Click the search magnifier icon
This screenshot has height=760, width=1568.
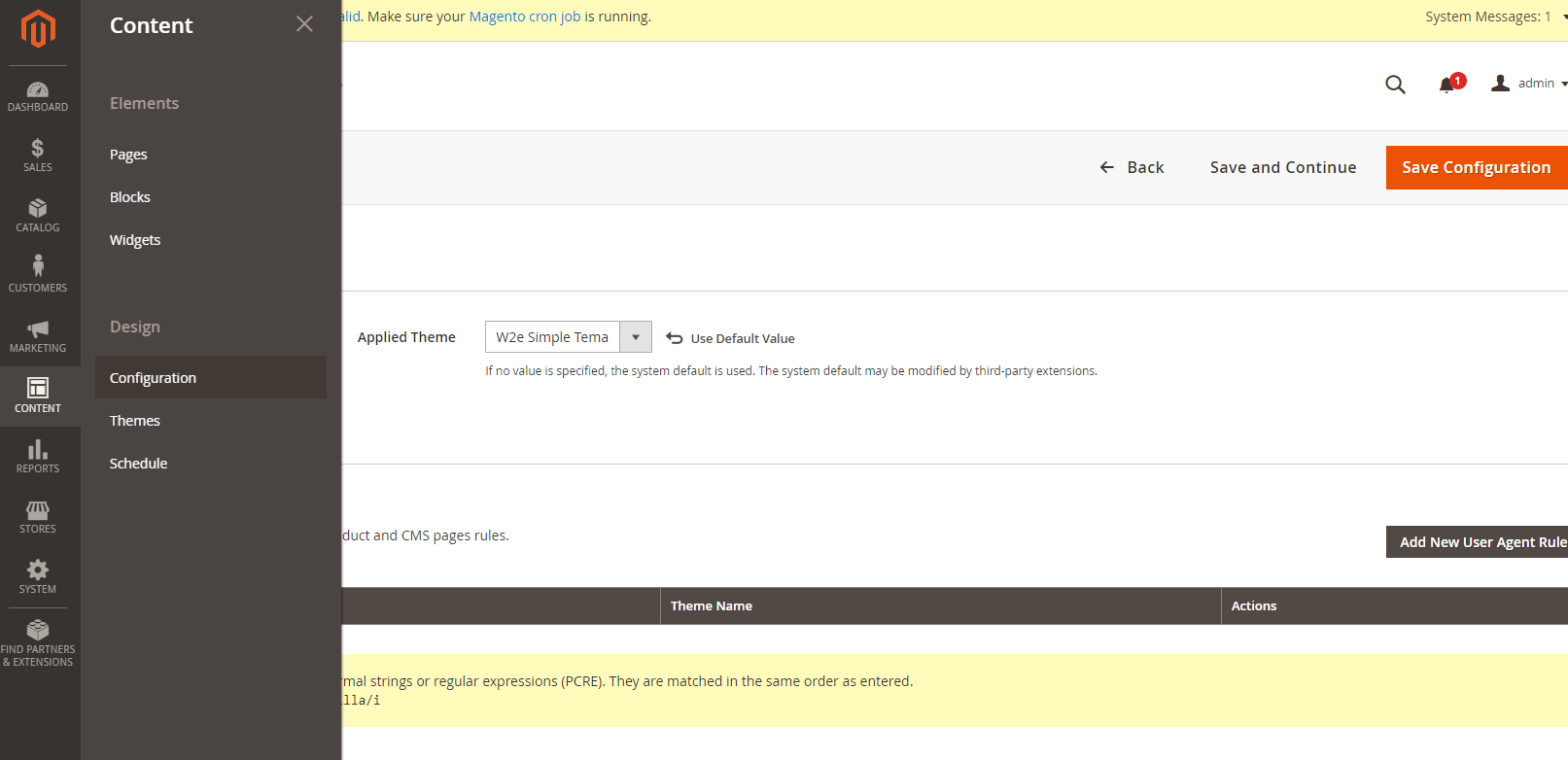(1395, 85)
